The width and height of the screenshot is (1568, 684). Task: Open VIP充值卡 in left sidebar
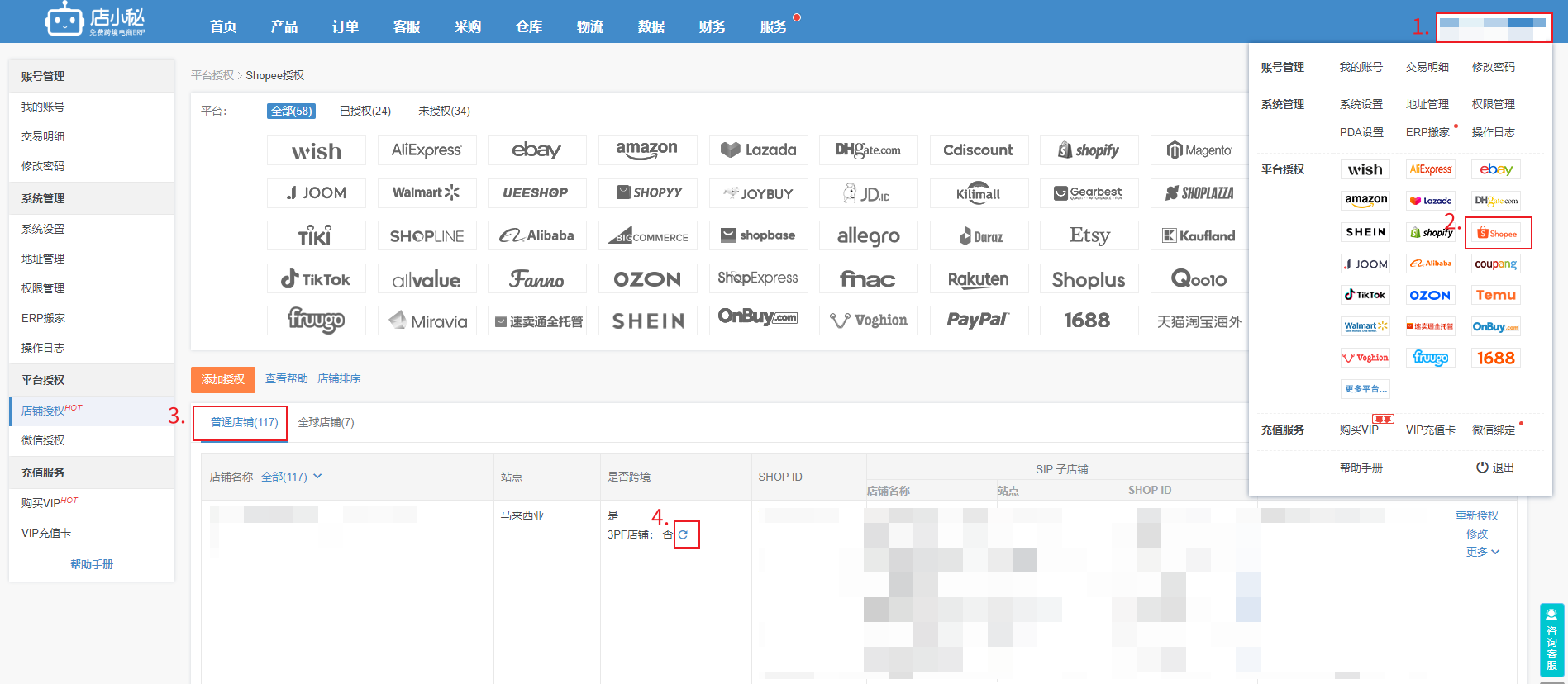pyautogui.click(x=46, y=533)
